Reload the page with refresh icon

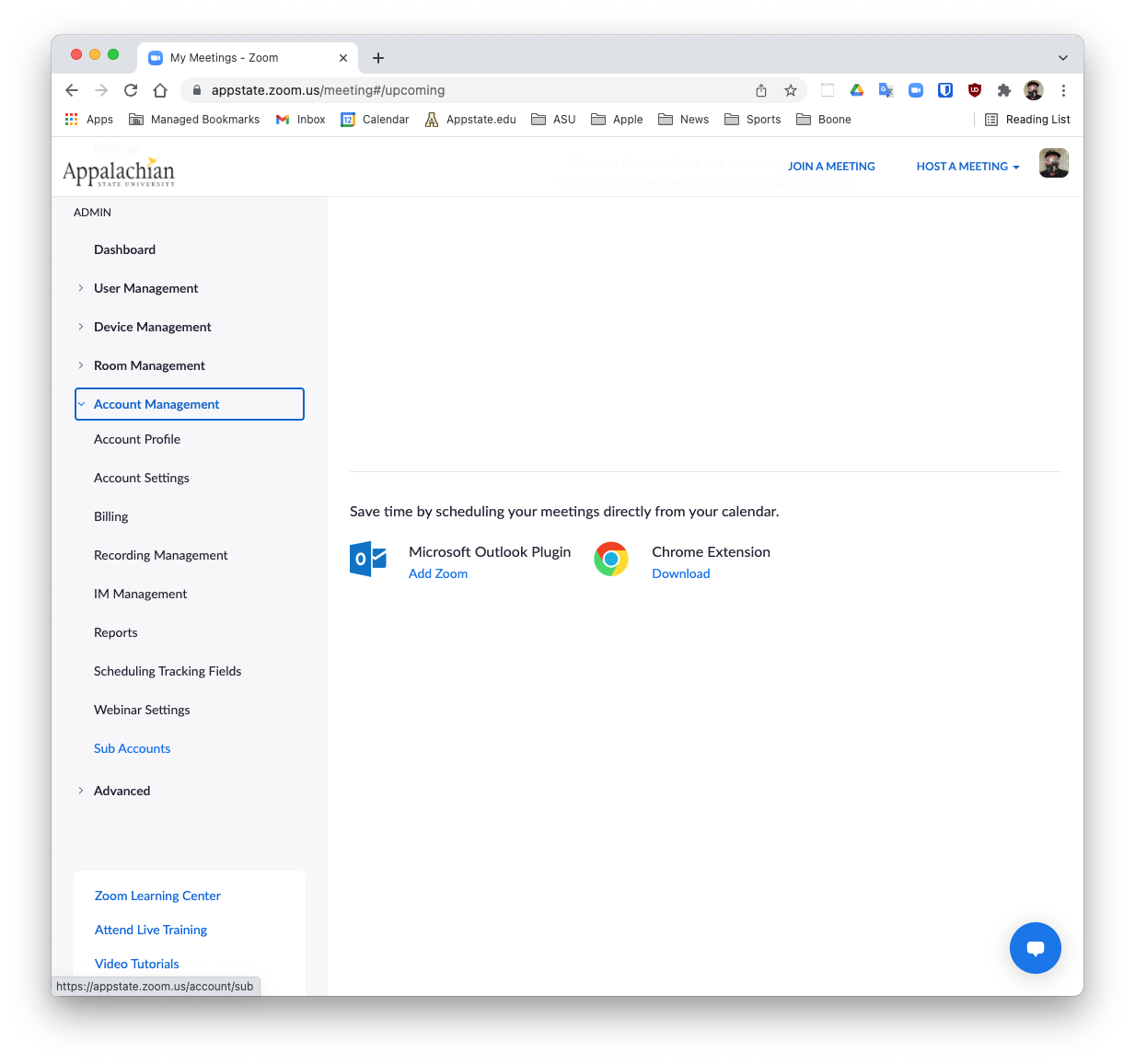pos(131,90)
